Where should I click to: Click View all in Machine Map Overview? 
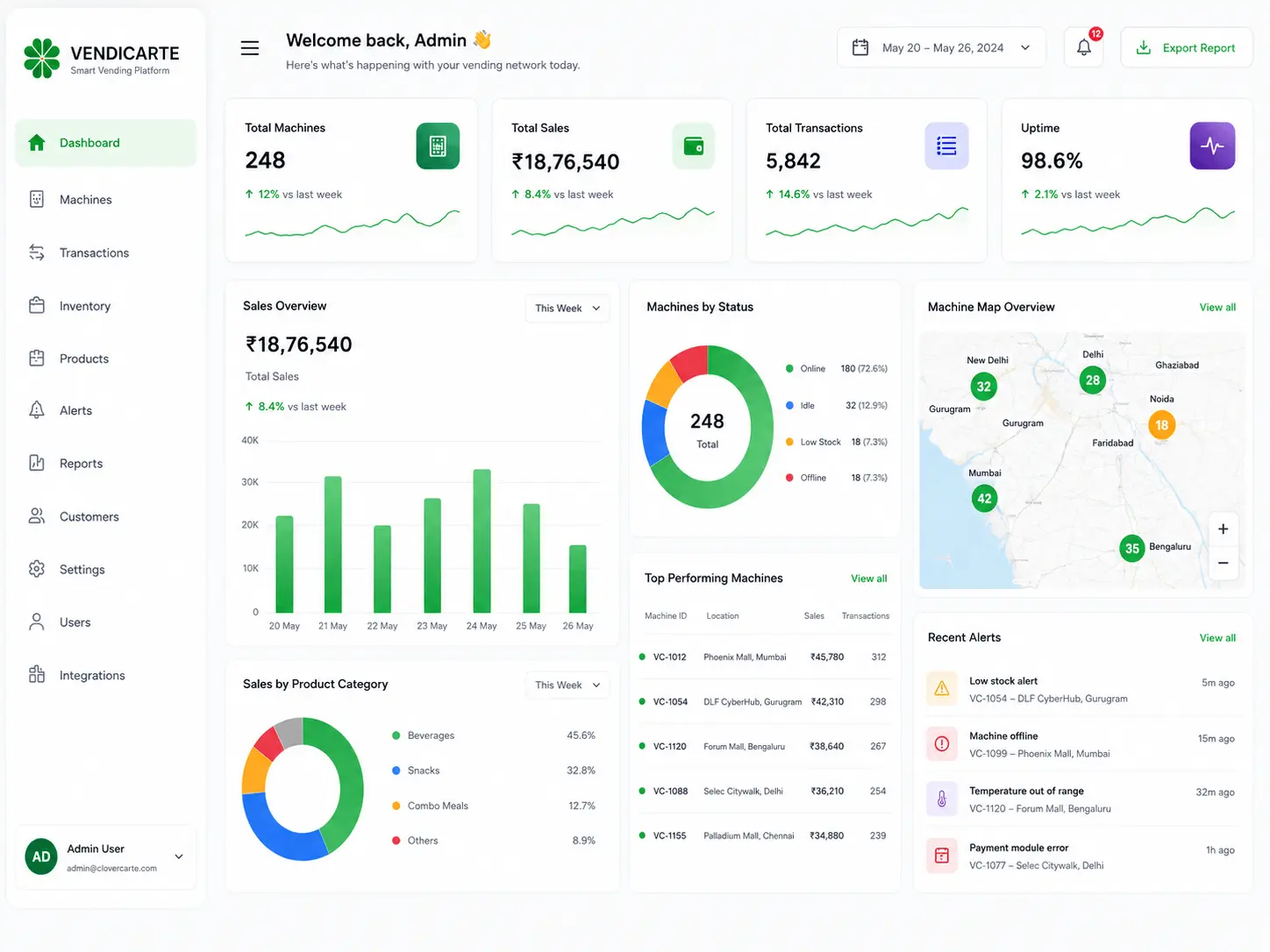coord(1217,307)
